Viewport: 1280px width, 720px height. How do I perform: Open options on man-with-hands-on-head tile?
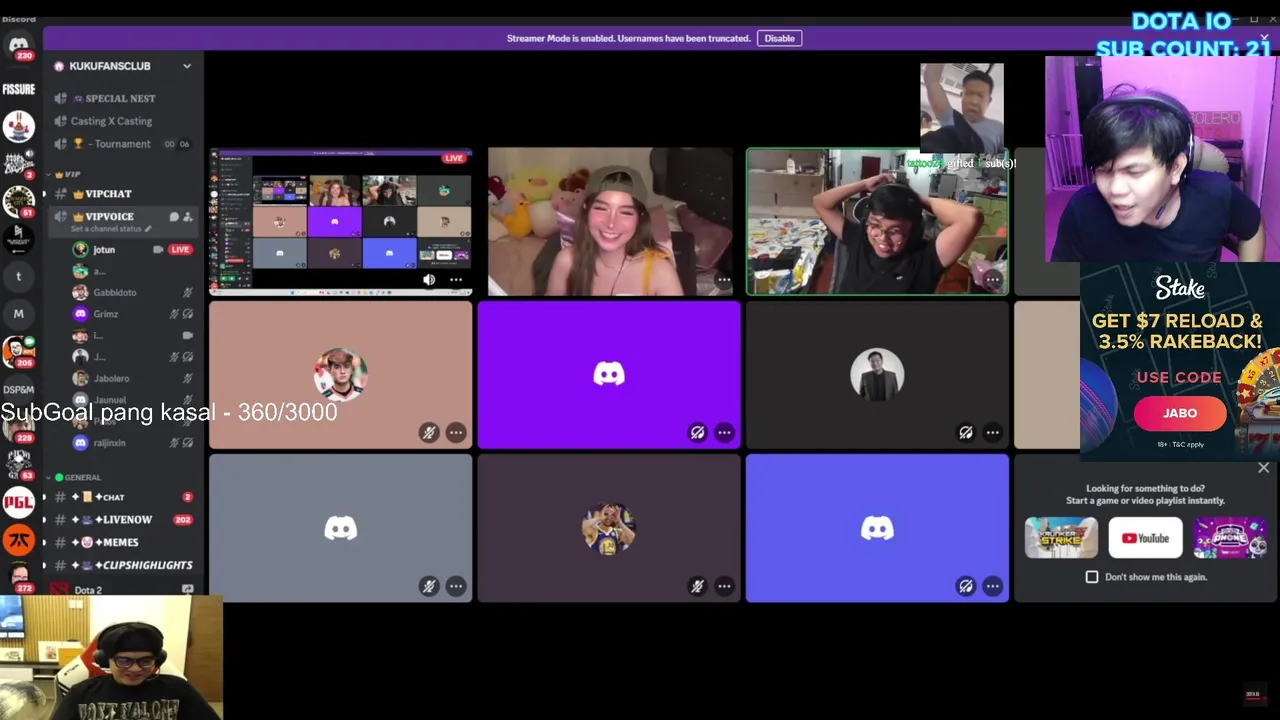click(992, 280)
